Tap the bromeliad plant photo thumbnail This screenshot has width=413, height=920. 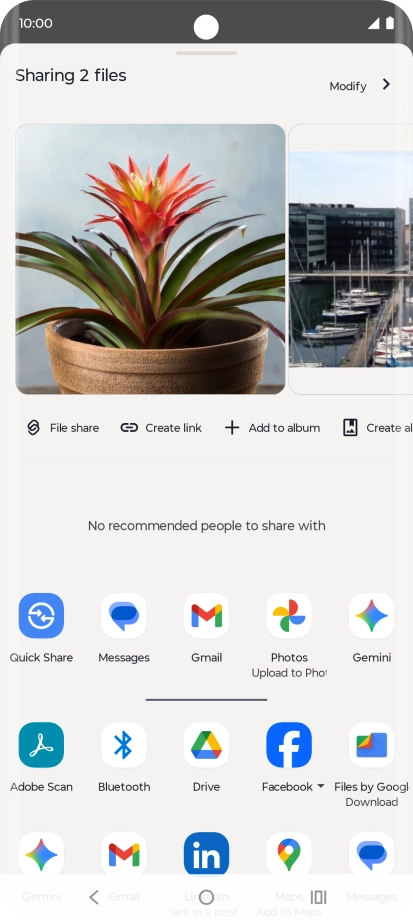tap(150, 259)
